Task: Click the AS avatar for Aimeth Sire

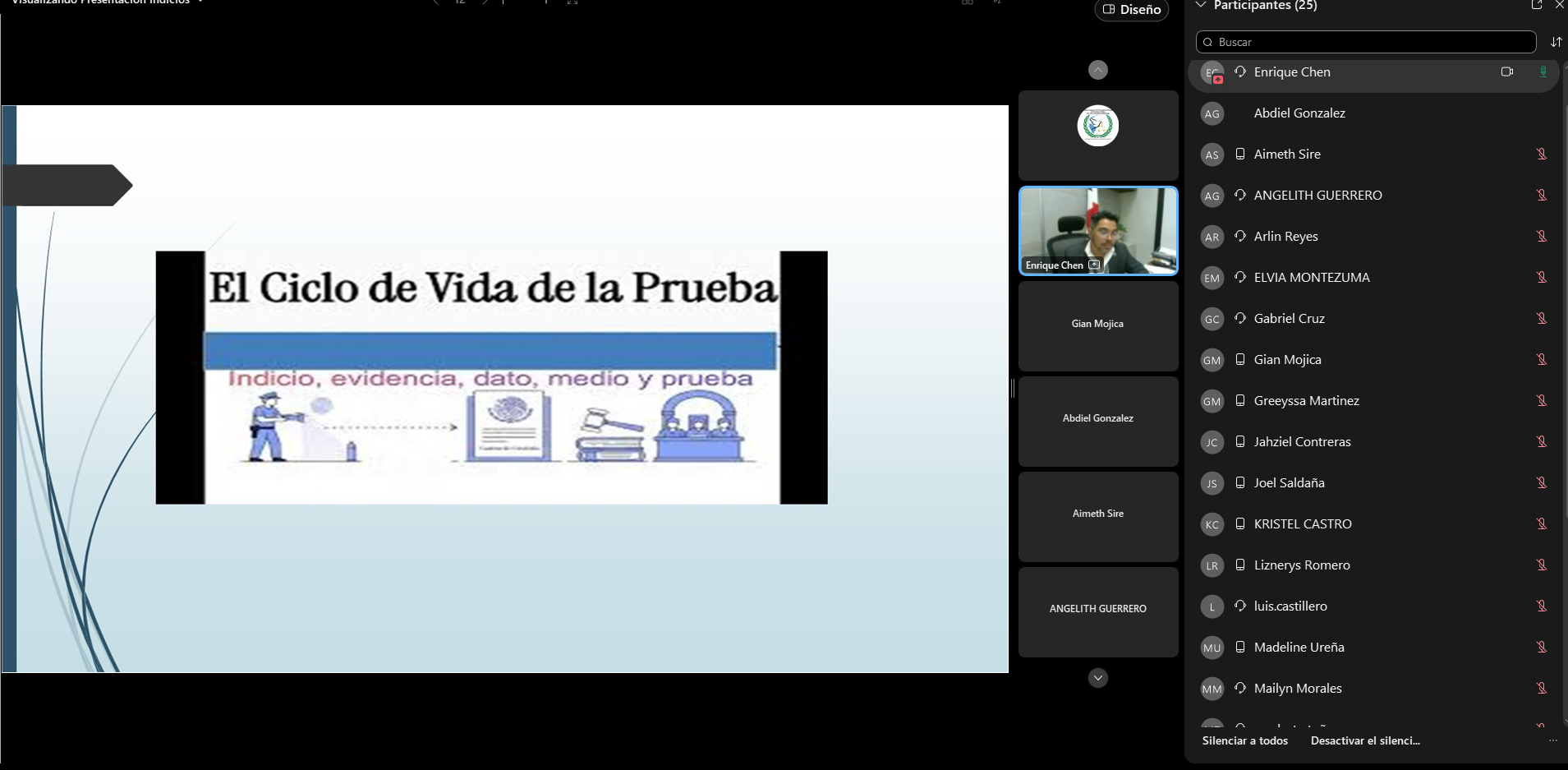Action: click(x=1212, y=154)
